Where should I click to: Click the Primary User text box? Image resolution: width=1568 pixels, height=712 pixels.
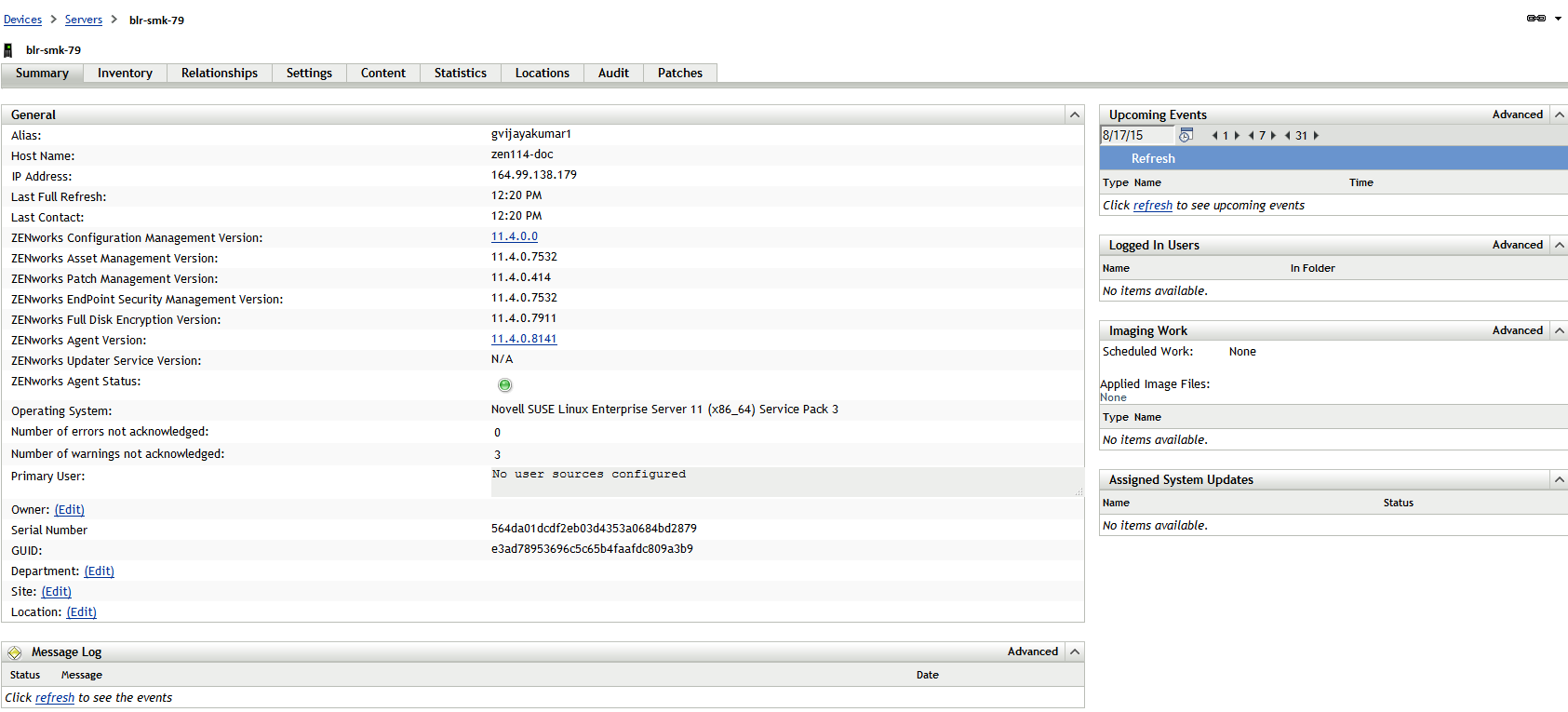coord(787,482)
